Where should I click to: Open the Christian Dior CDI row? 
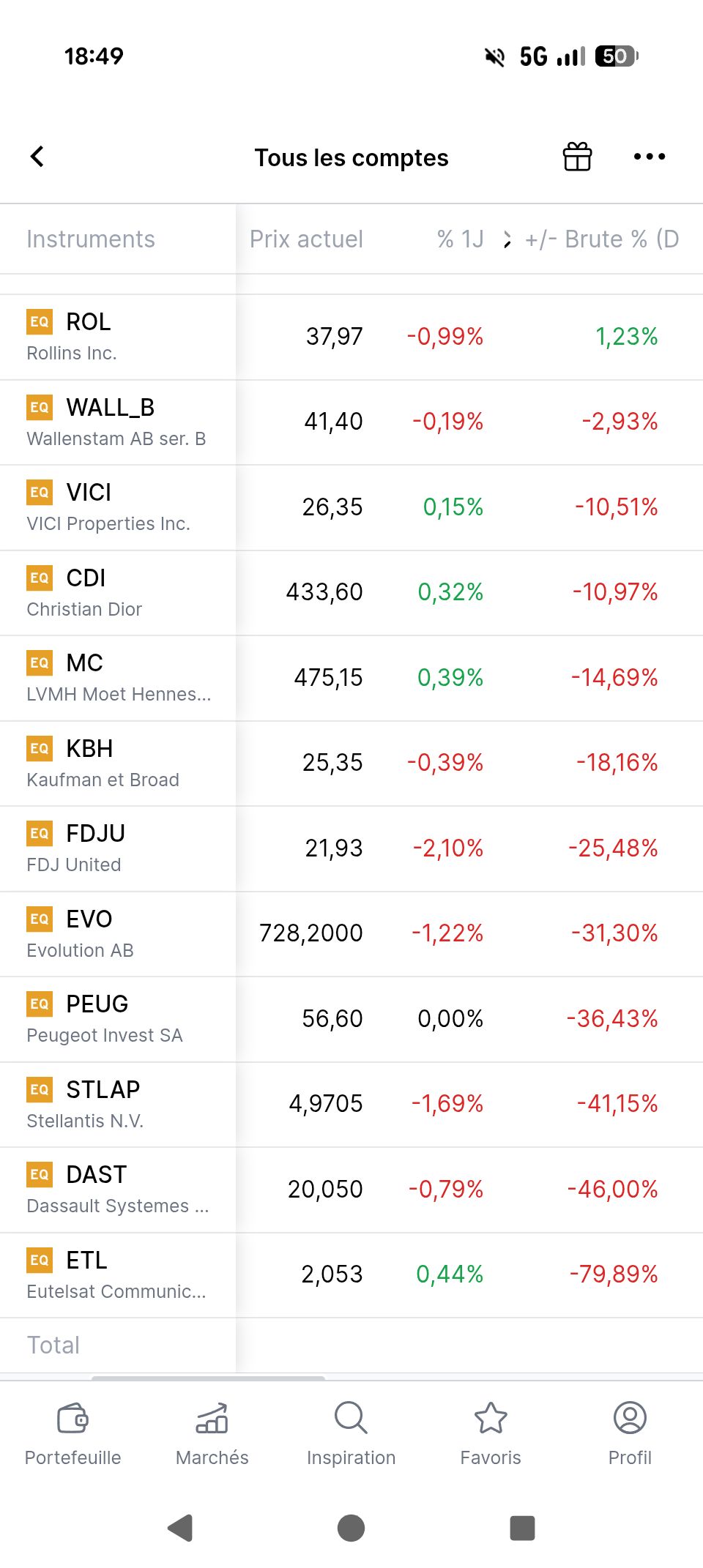(351, 592)
